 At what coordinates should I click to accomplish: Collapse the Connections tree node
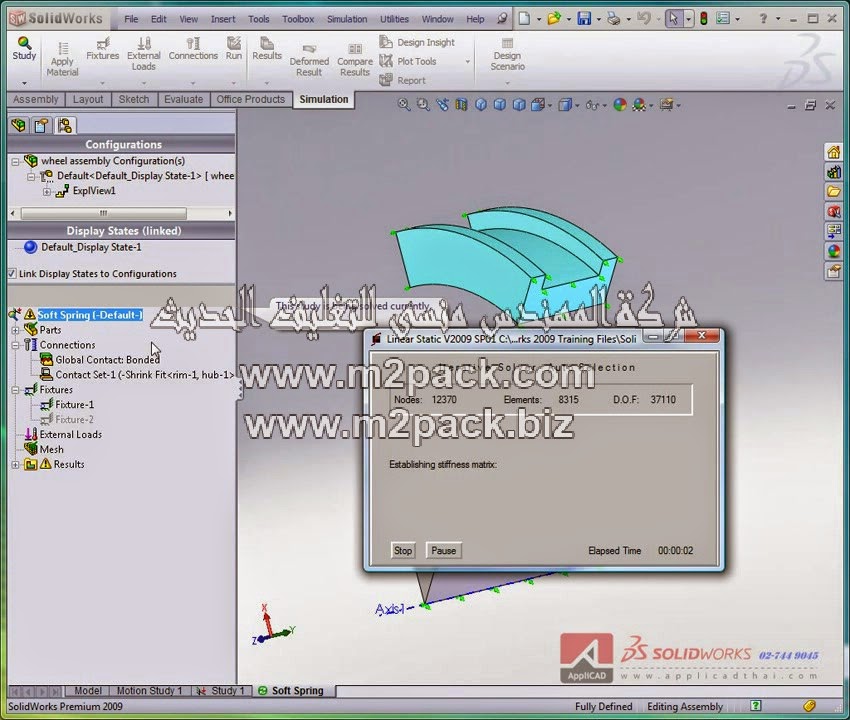[15, 345]
